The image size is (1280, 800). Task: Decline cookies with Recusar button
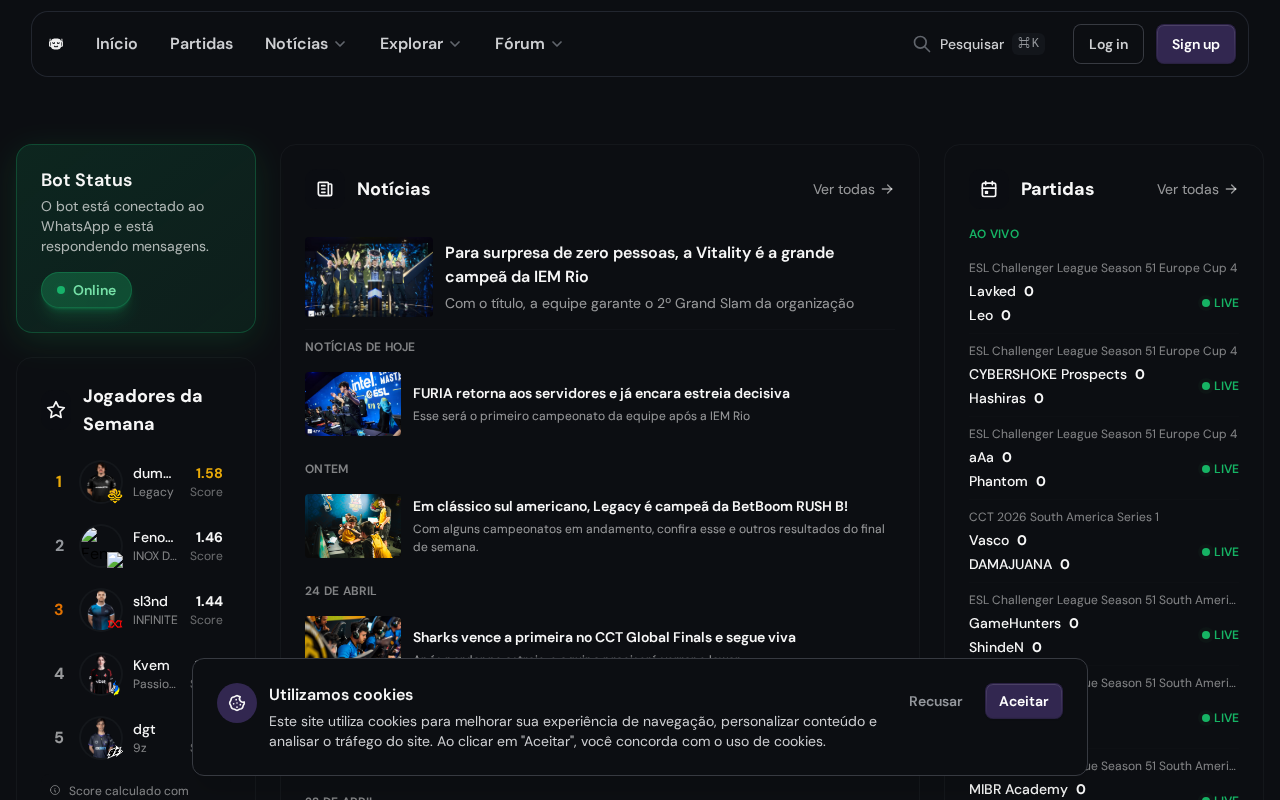[x=936, y=701]
